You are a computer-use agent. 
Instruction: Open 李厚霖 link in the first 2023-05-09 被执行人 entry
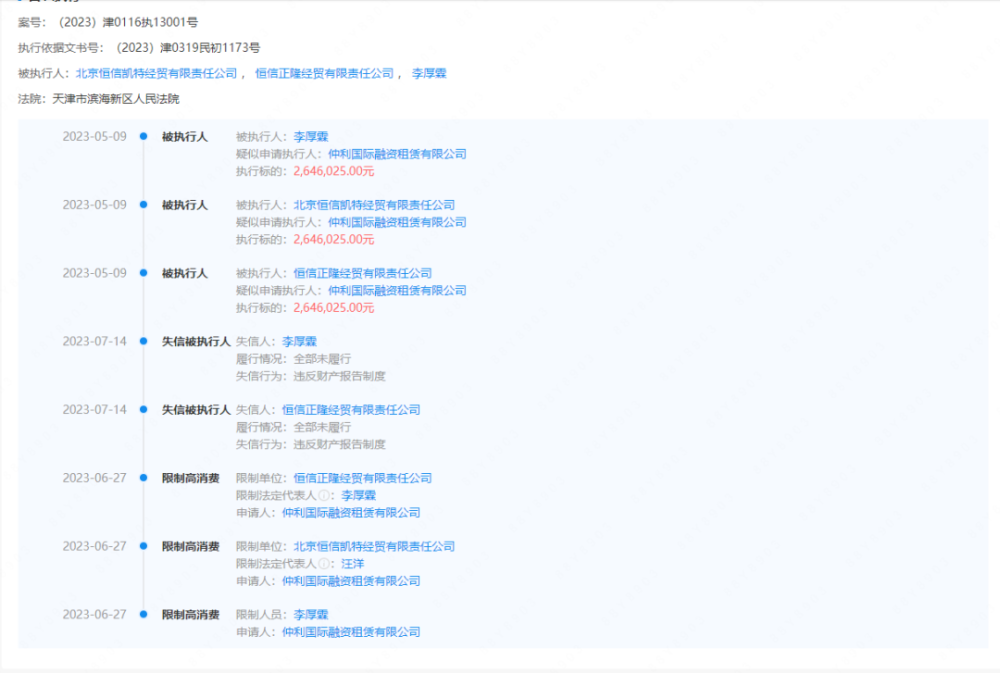pyautogui.click(x=311, y=137)
